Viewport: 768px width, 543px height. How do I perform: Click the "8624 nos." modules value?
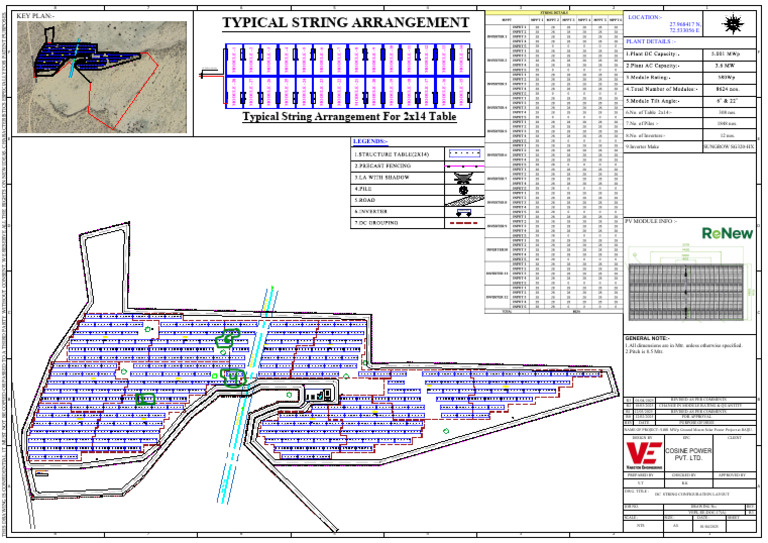click(x=729, y=89)
